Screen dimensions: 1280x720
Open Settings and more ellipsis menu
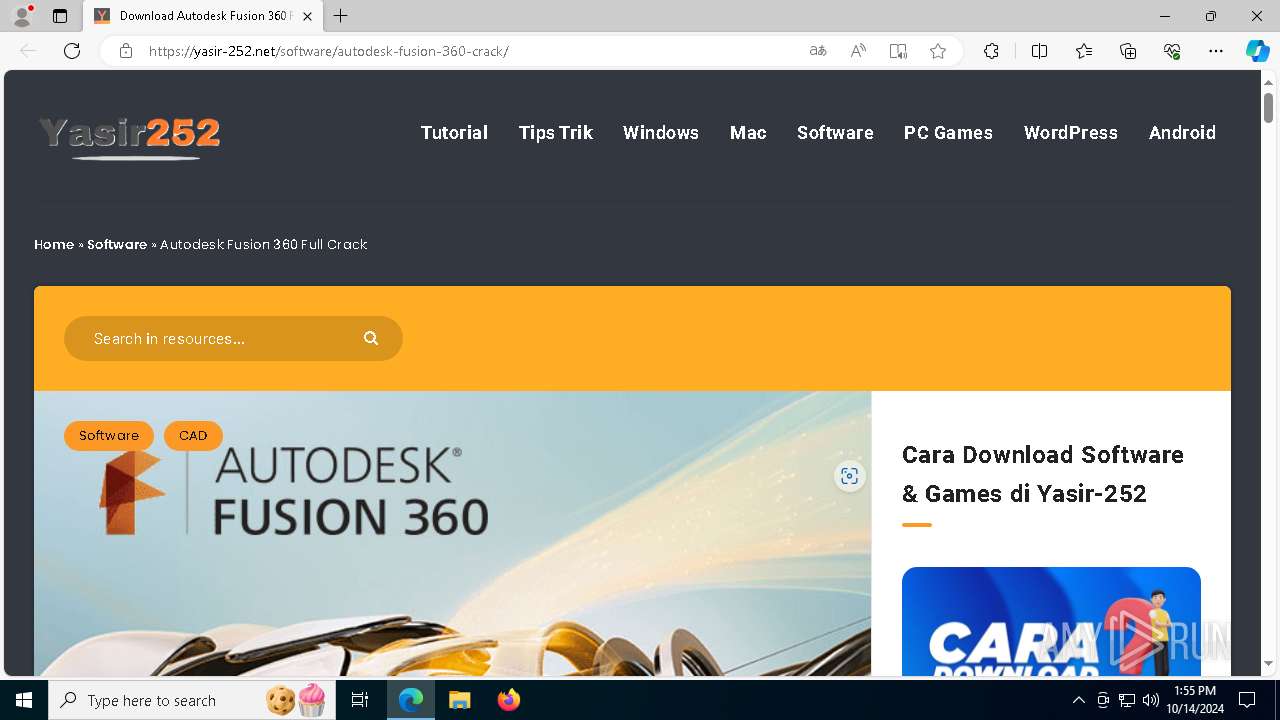pos(1216,51)
